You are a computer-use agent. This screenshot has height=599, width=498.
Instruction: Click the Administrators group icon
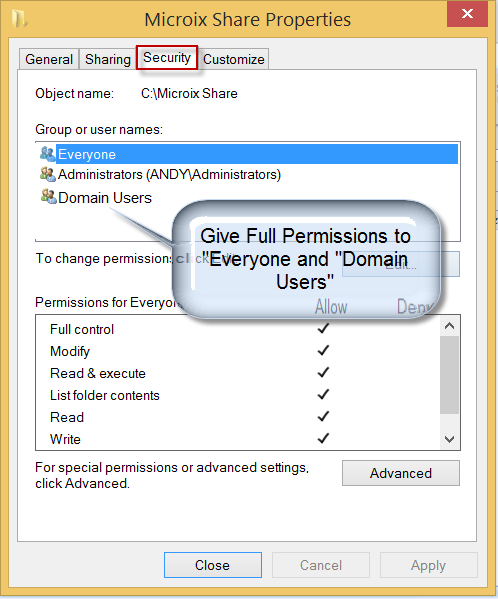pyautogui.click(x=48, y=174)
